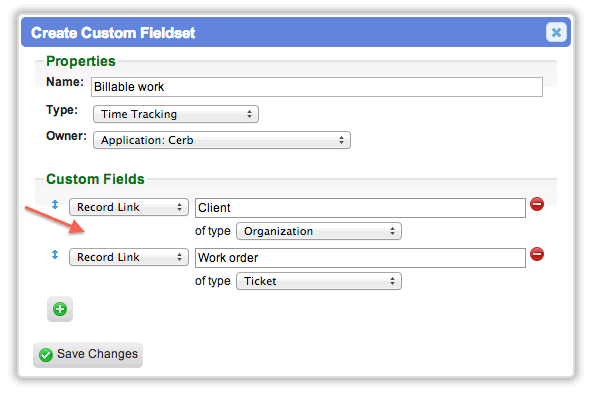Open the Type dropdown showing Time Tracking

click(176, 114)
